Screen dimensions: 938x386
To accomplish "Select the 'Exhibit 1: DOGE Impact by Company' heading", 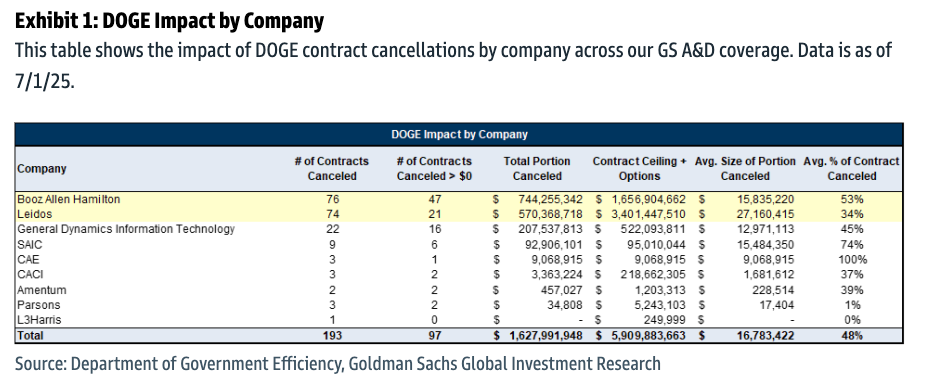I will pos(169,21).
